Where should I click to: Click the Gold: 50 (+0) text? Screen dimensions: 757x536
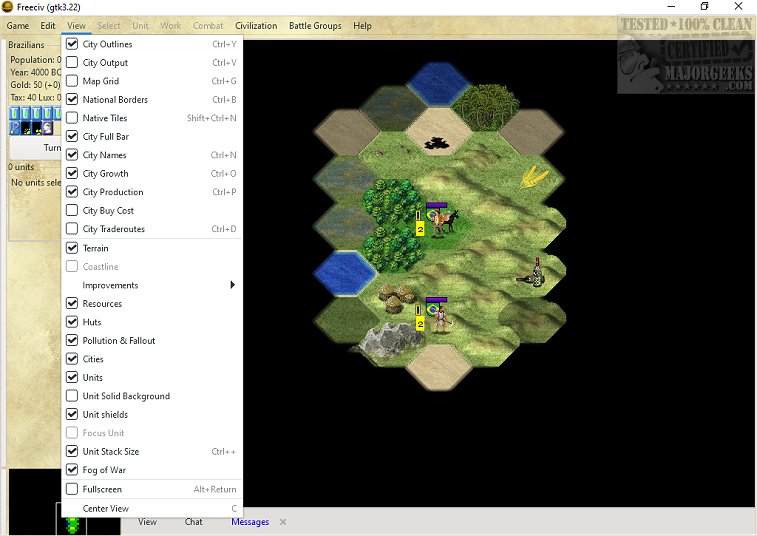pyautogui.click(x=35, y=85)
